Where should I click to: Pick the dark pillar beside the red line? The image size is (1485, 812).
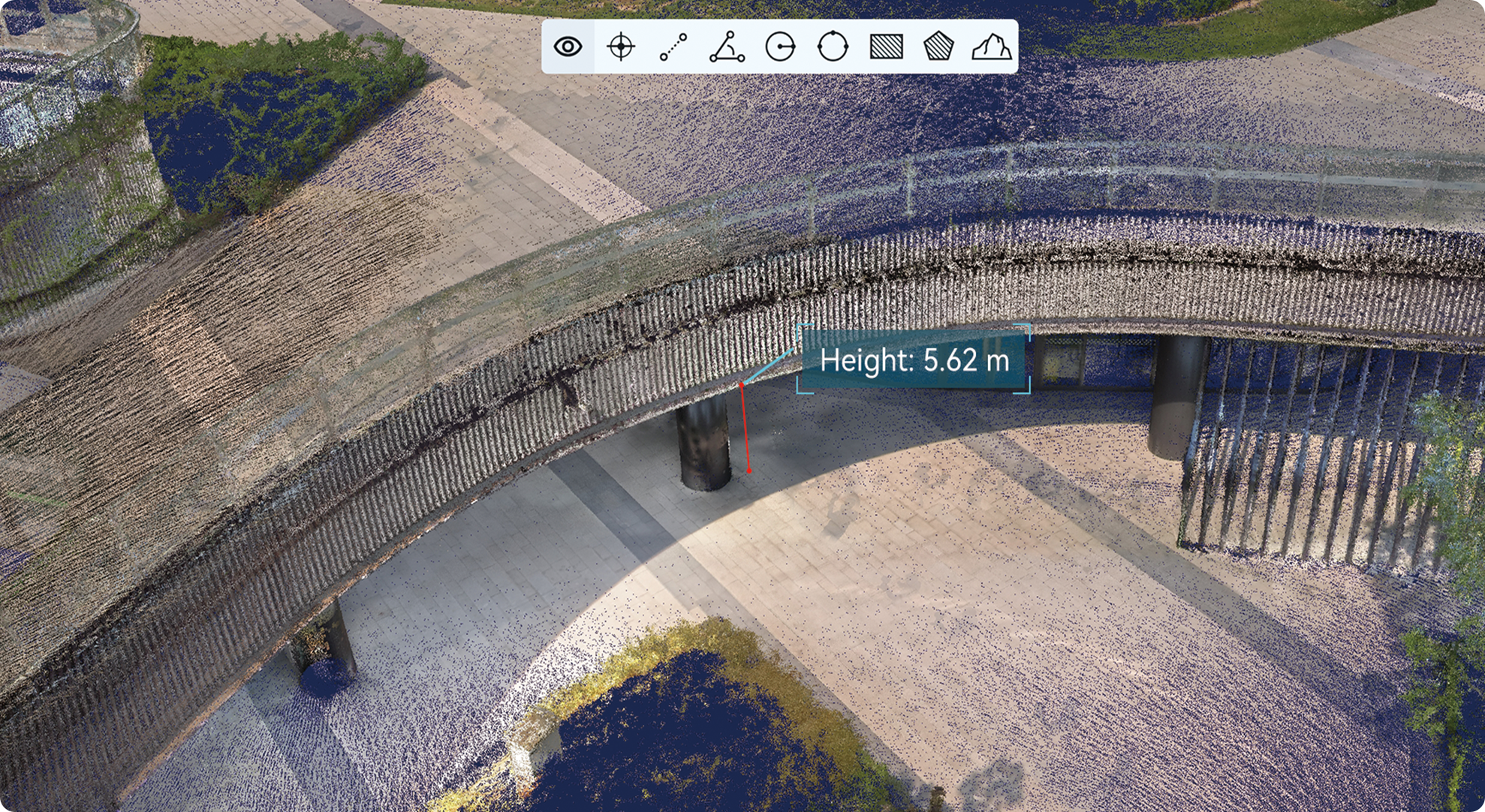point(704,443)
